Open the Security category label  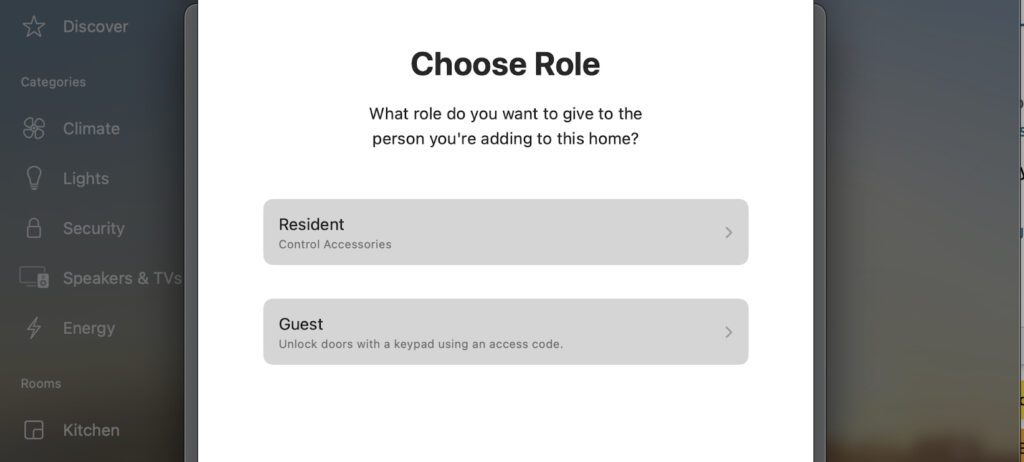[x=94, y=228]
